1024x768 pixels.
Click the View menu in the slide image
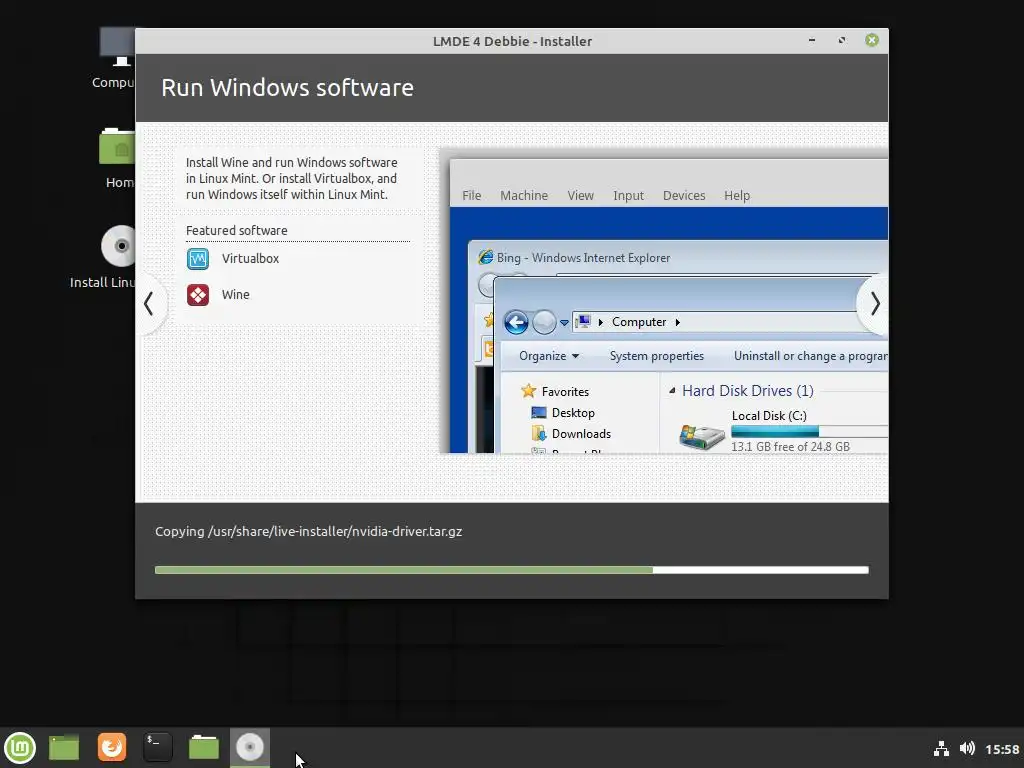580,195
